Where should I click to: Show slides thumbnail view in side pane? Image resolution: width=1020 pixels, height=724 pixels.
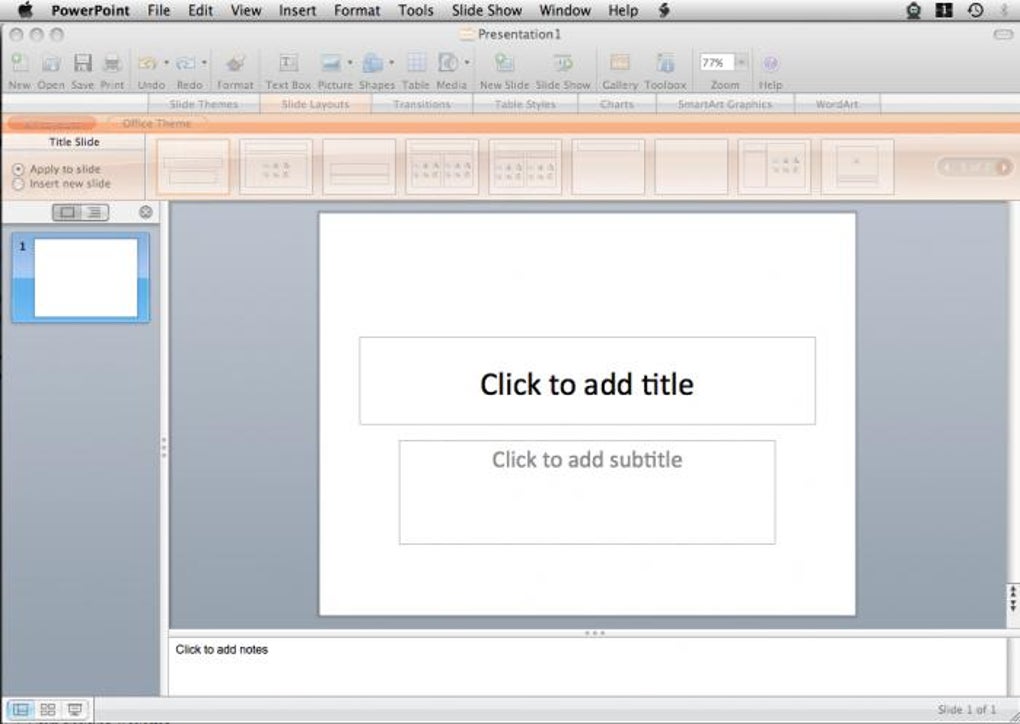point(67,212)
